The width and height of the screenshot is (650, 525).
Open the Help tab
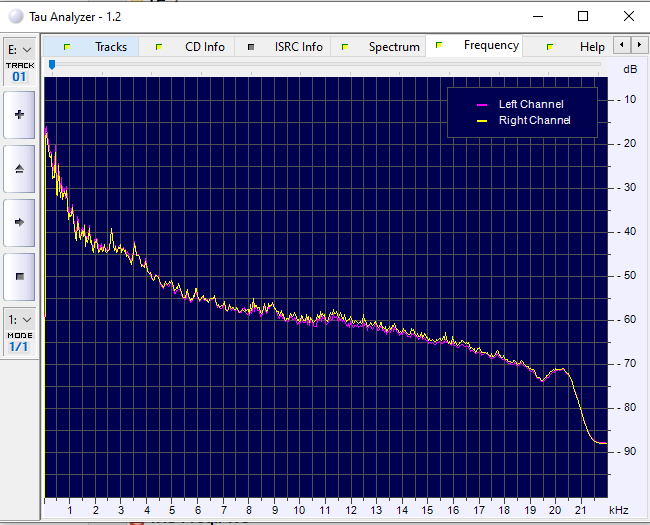click(x=569, y=47)
